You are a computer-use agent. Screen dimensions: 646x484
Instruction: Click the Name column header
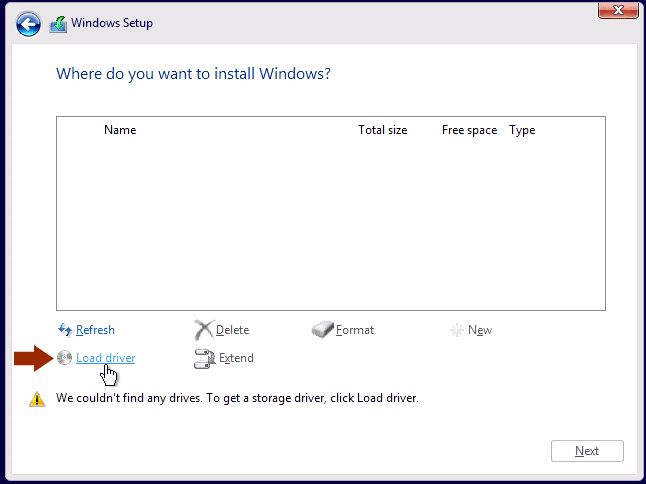(120, 130)
